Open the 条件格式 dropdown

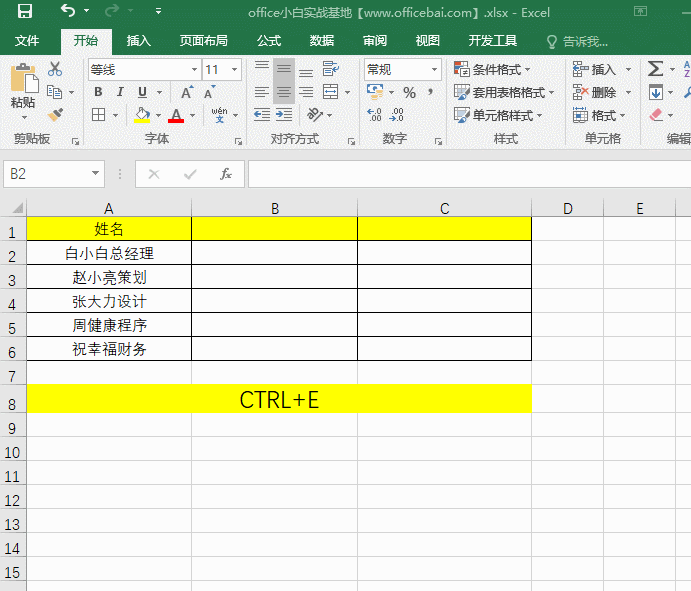[x=492, y=69]
